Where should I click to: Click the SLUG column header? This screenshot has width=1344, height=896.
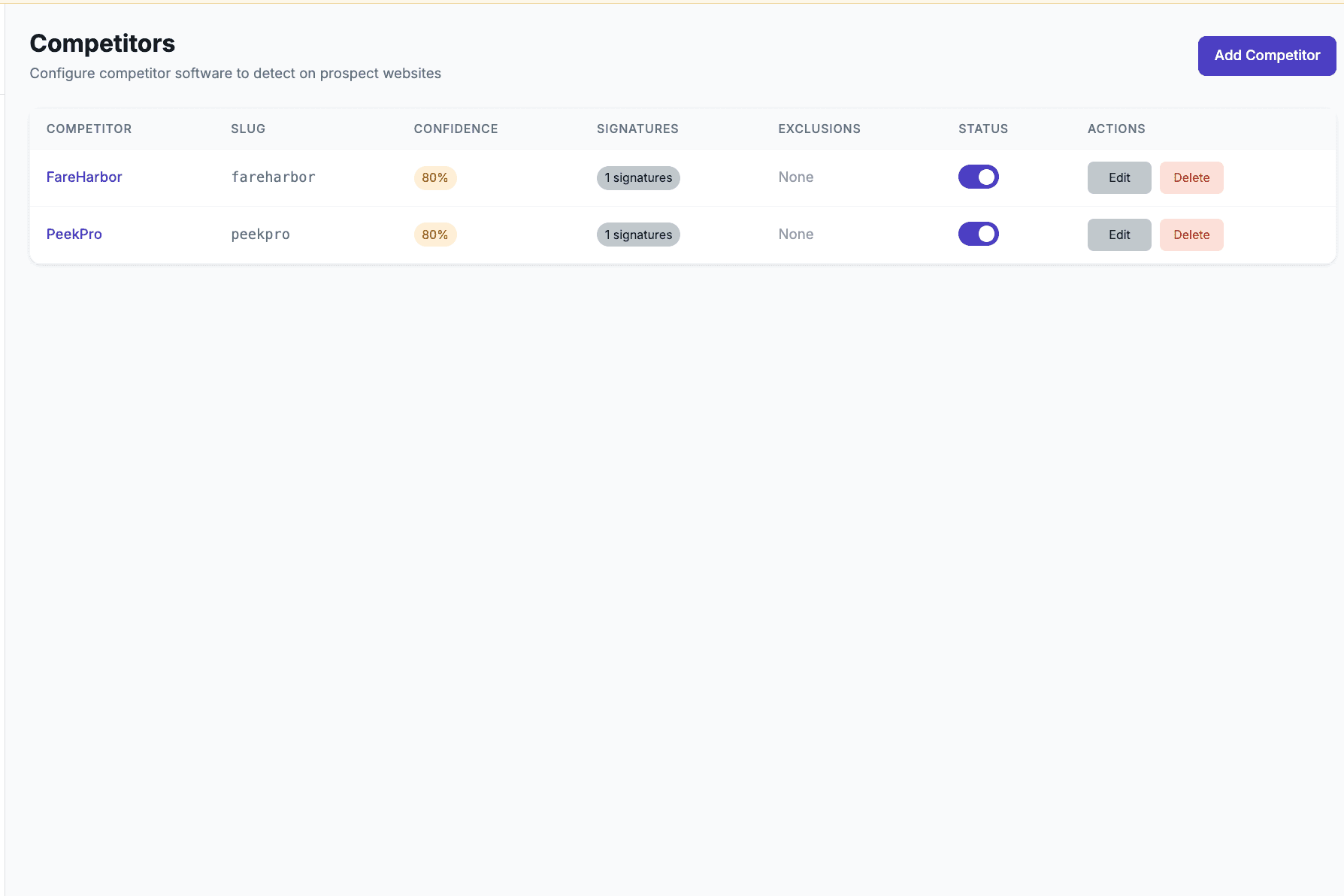click(247, 129)
